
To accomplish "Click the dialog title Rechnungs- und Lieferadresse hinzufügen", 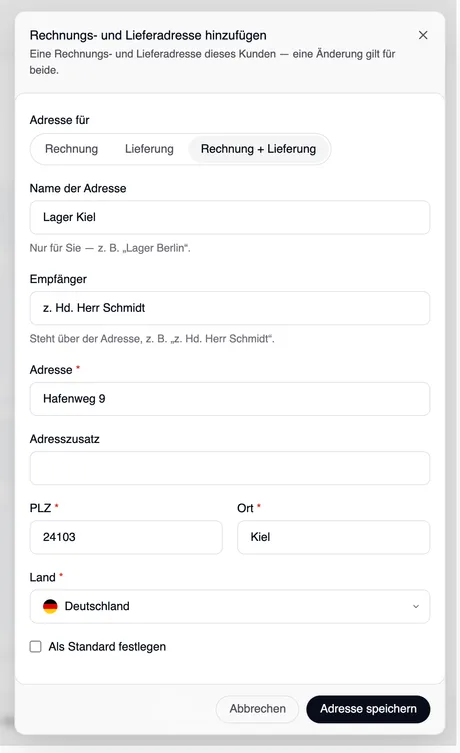I will (x=148, y=36).
